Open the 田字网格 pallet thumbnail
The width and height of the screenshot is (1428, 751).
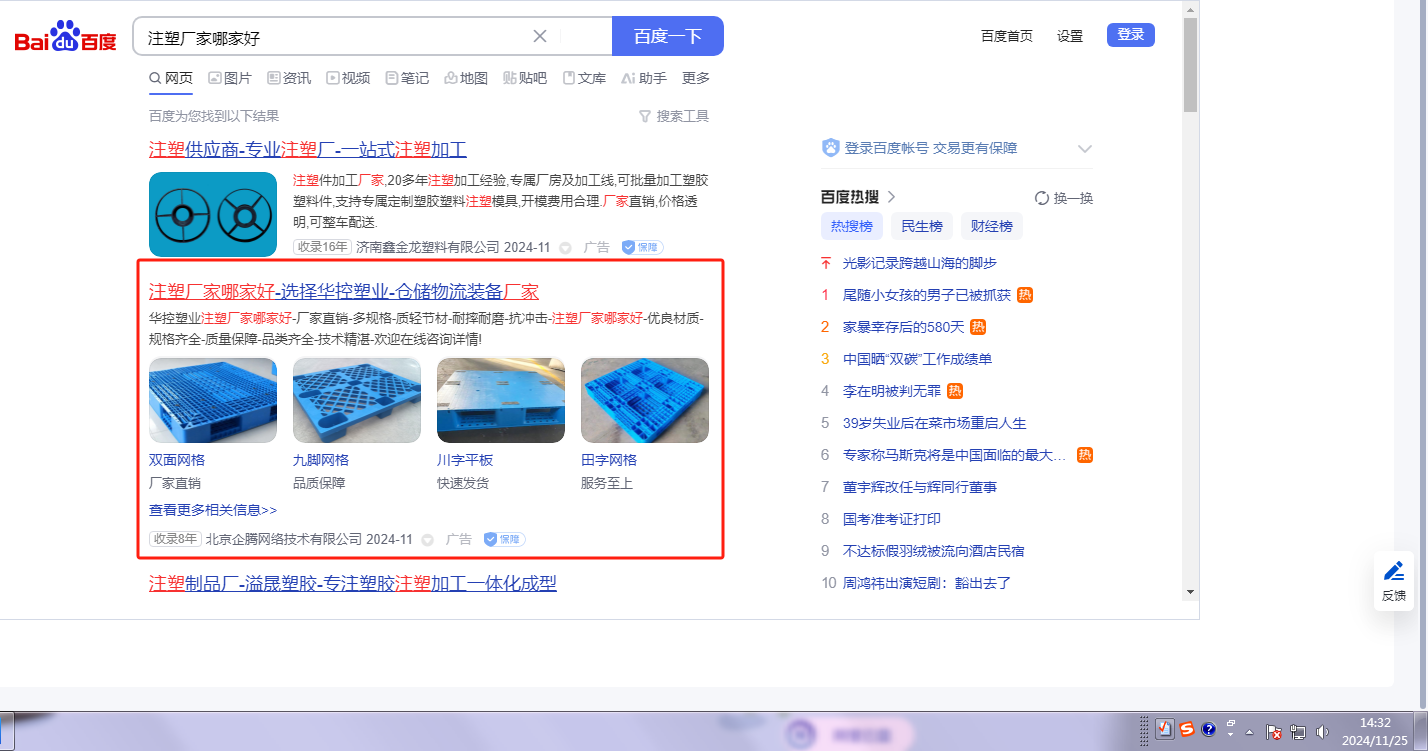click(x=645, y=400)
